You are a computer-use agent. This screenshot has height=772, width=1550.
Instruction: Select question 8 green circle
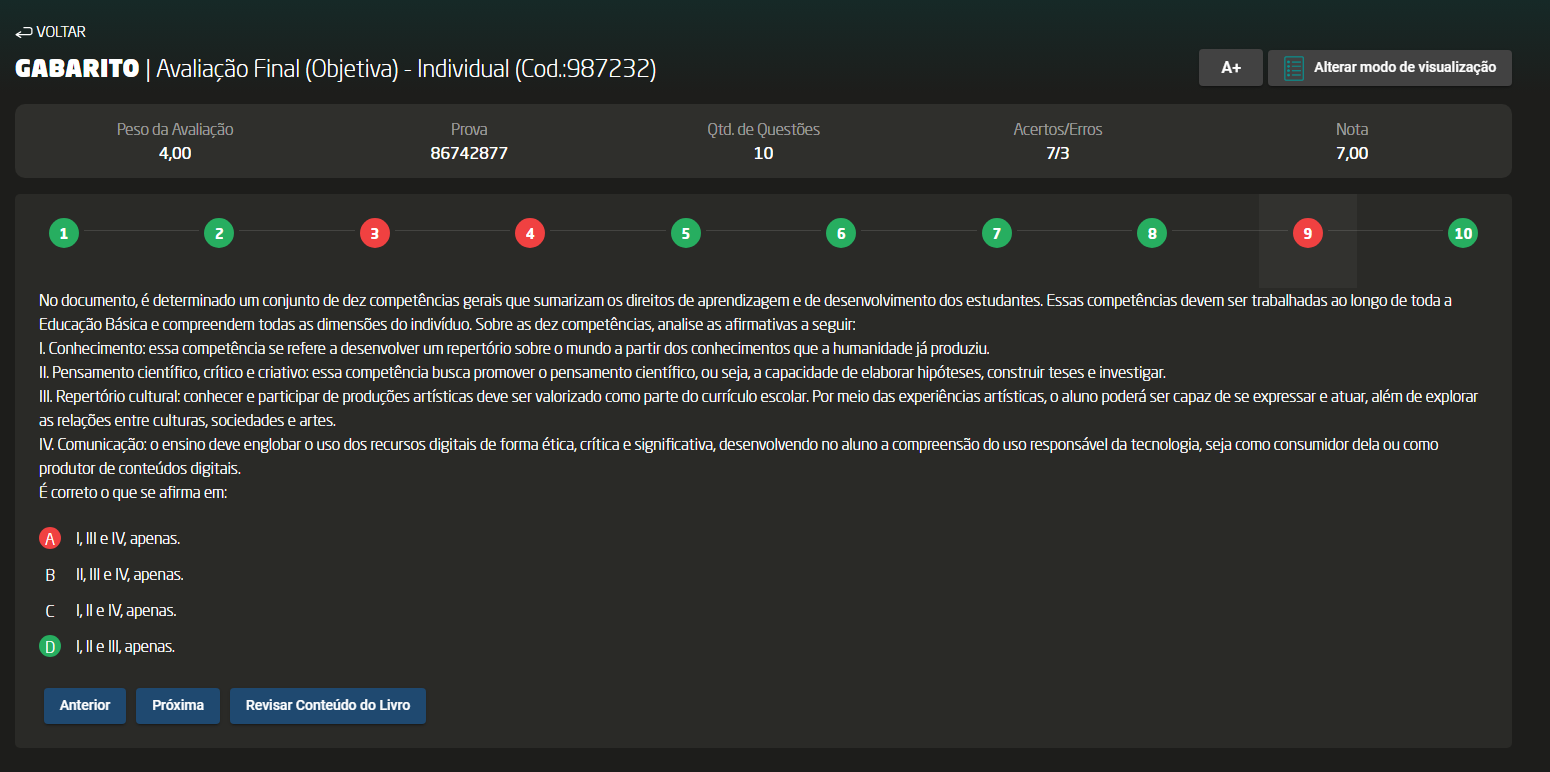coord(1152,234)
